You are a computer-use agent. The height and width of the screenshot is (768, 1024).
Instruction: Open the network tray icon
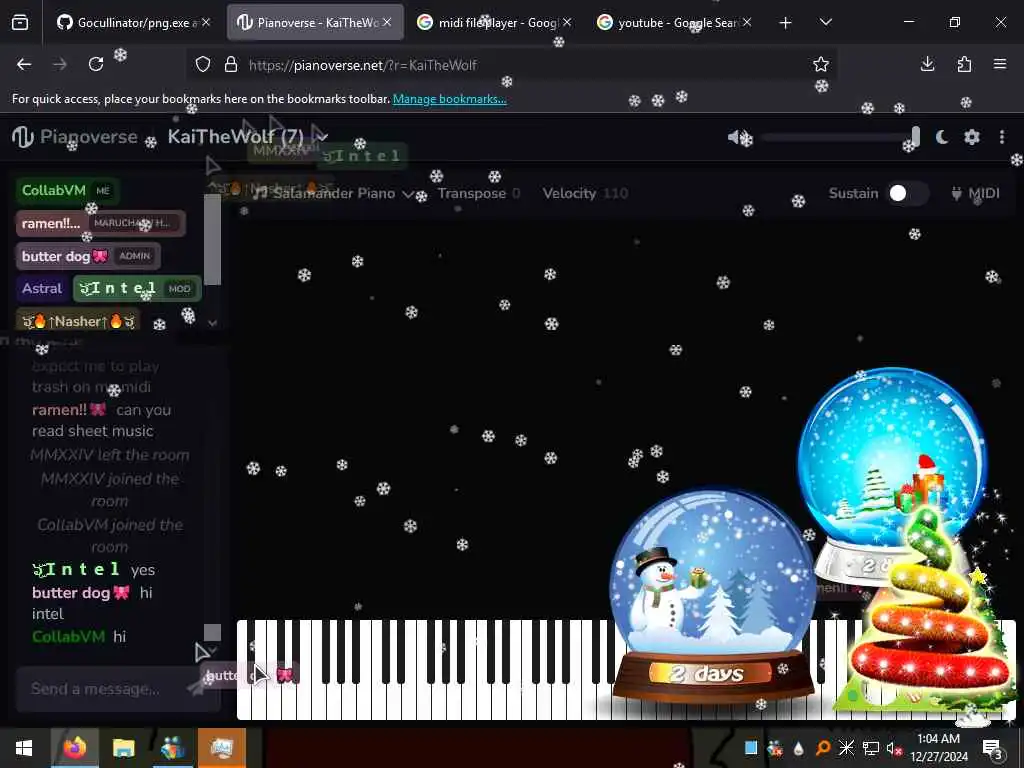click(x=871, y=748)
